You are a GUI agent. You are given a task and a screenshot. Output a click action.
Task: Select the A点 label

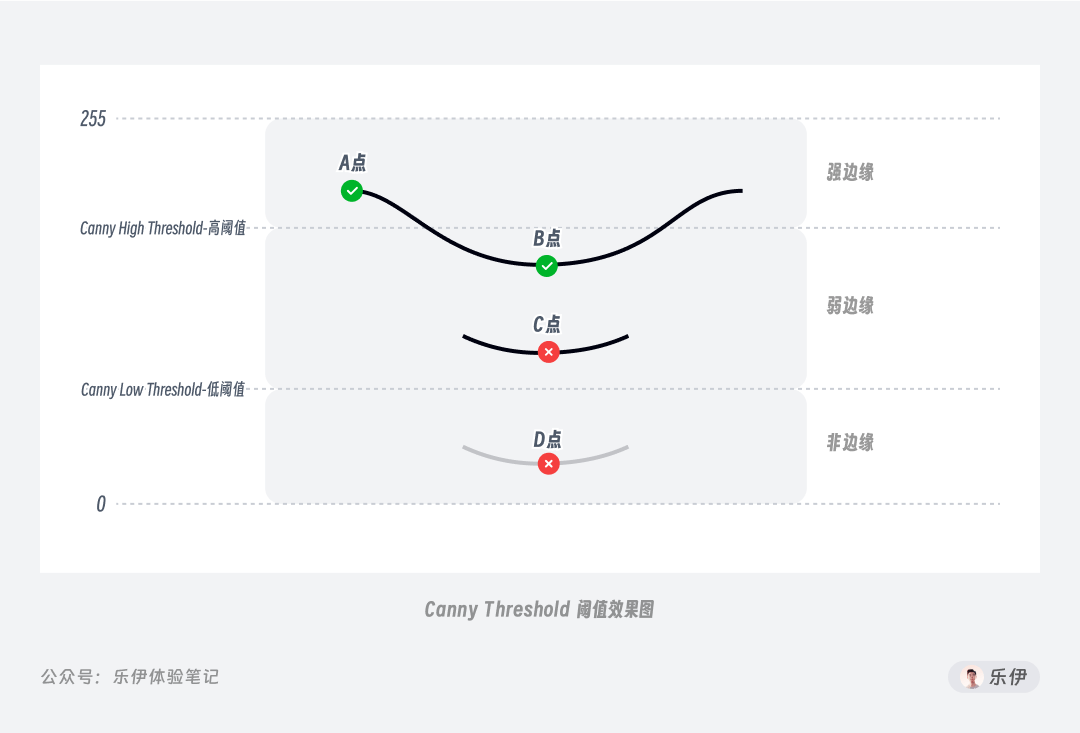pyautogui.click(x=352, y=163)
